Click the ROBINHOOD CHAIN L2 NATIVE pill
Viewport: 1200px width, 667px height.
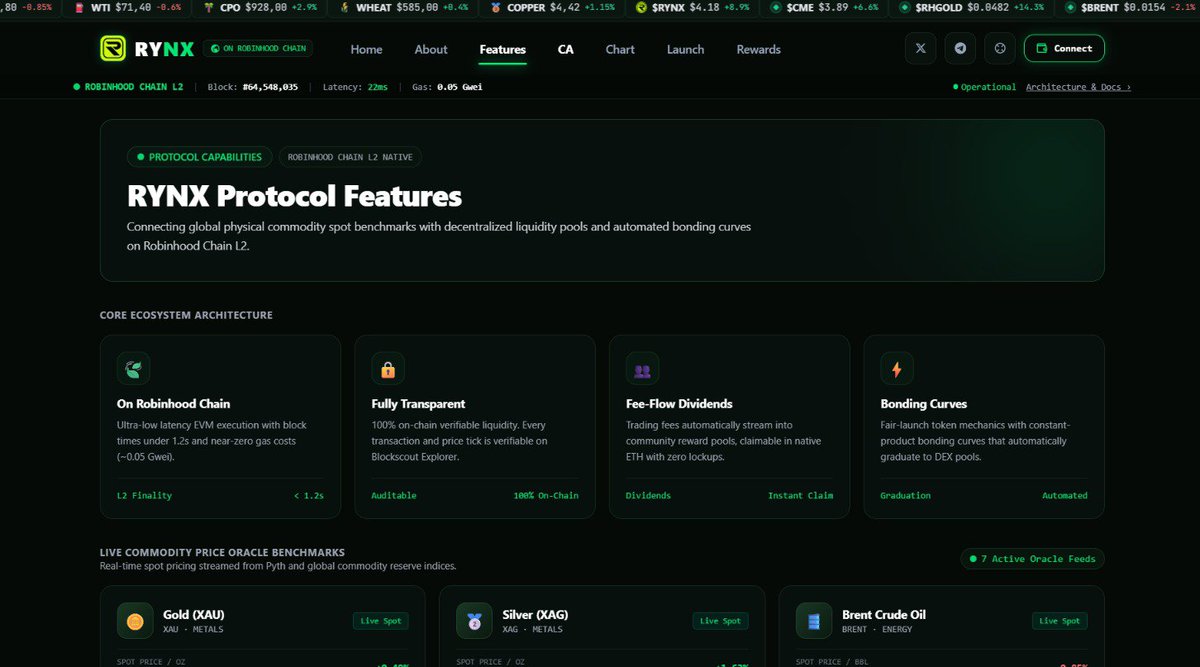pos(350,157)
